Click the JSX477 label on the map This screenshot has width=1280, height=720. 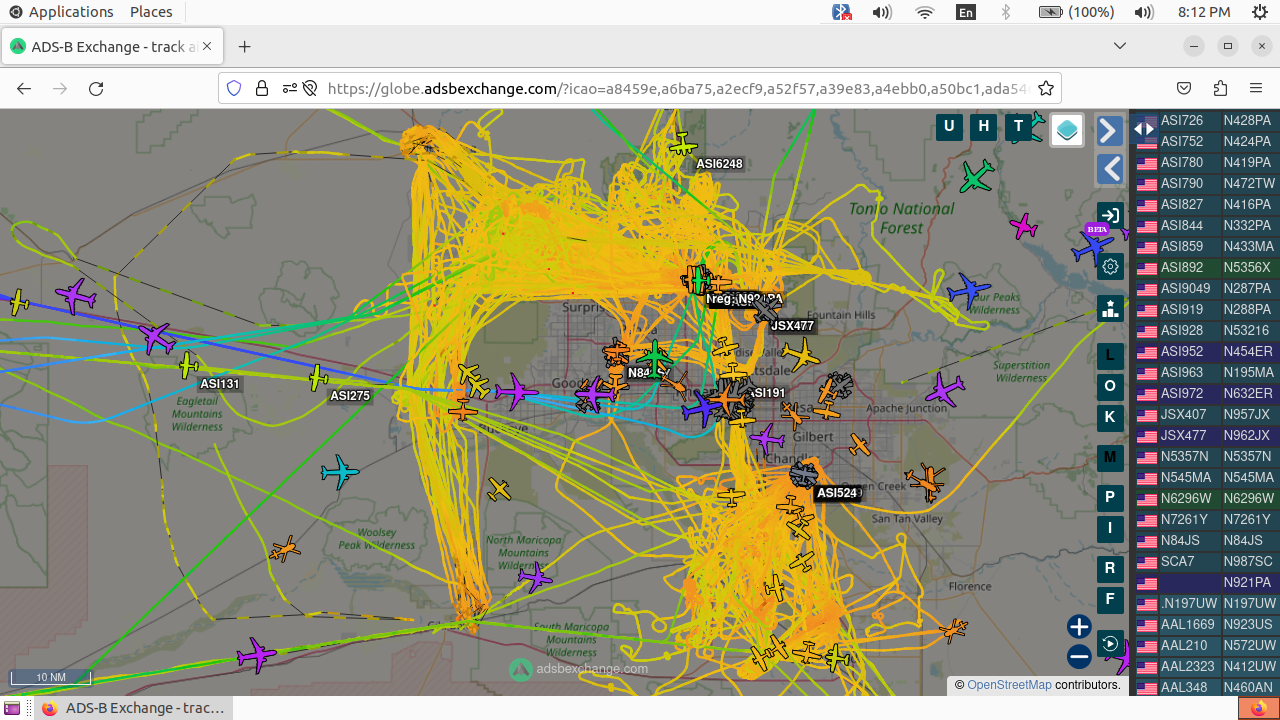coord(793,326)
